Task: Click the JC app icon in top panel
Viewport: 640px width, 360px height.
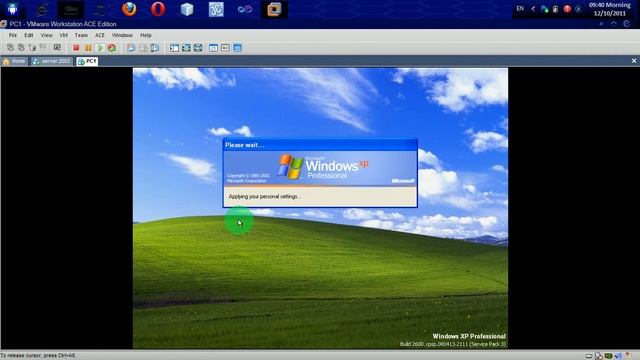Action: (216, 9)
